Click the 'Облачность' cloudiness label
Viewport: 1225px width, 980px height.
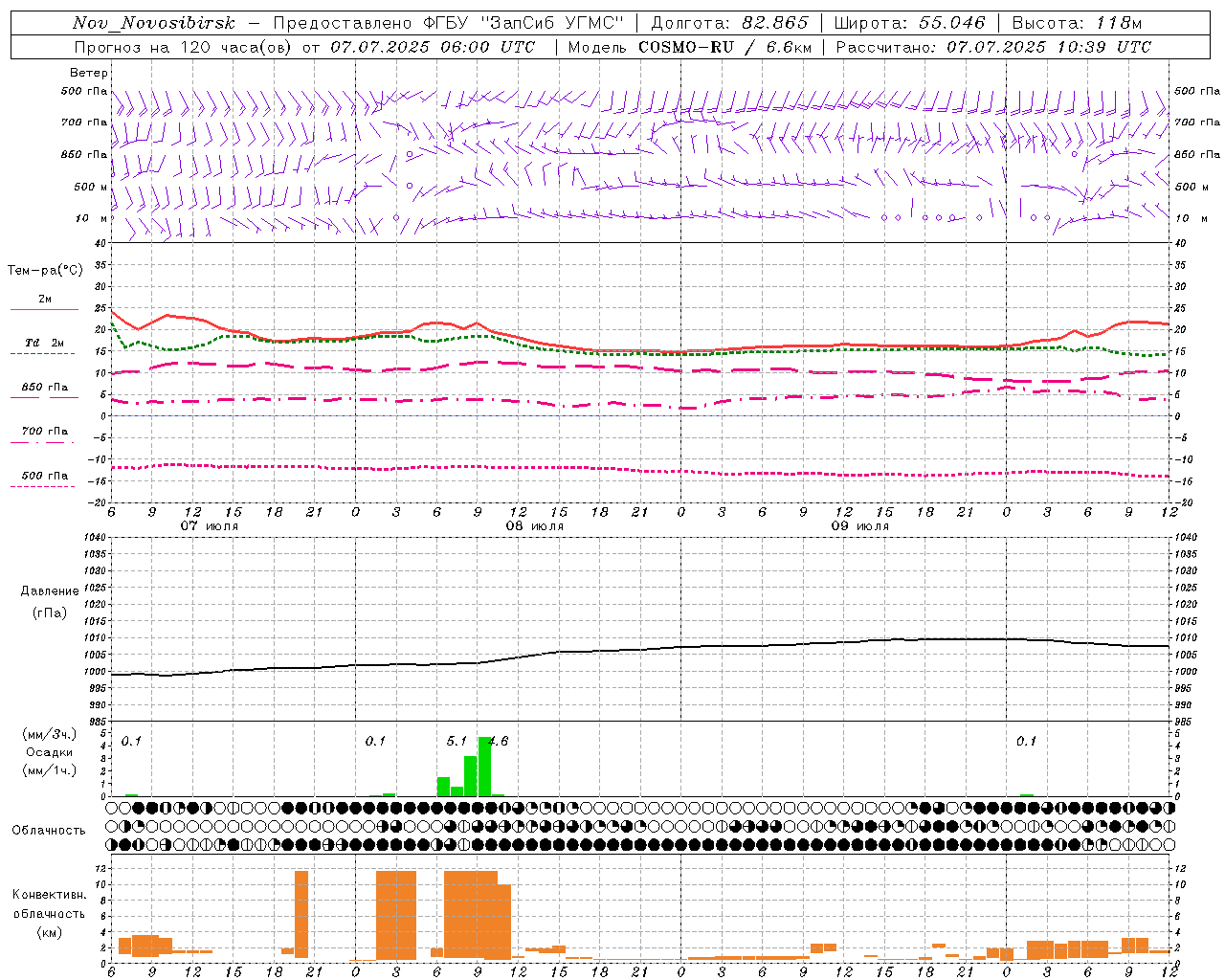tap(49, 831)
